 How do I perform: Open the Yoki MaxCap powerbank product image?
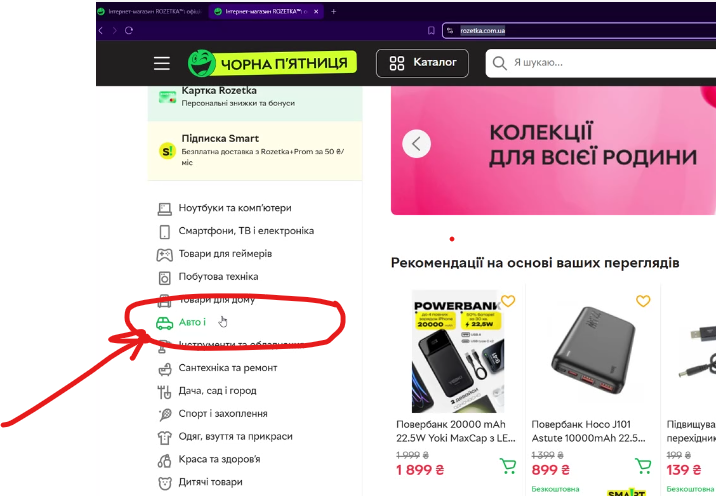(x=458, y=351)
